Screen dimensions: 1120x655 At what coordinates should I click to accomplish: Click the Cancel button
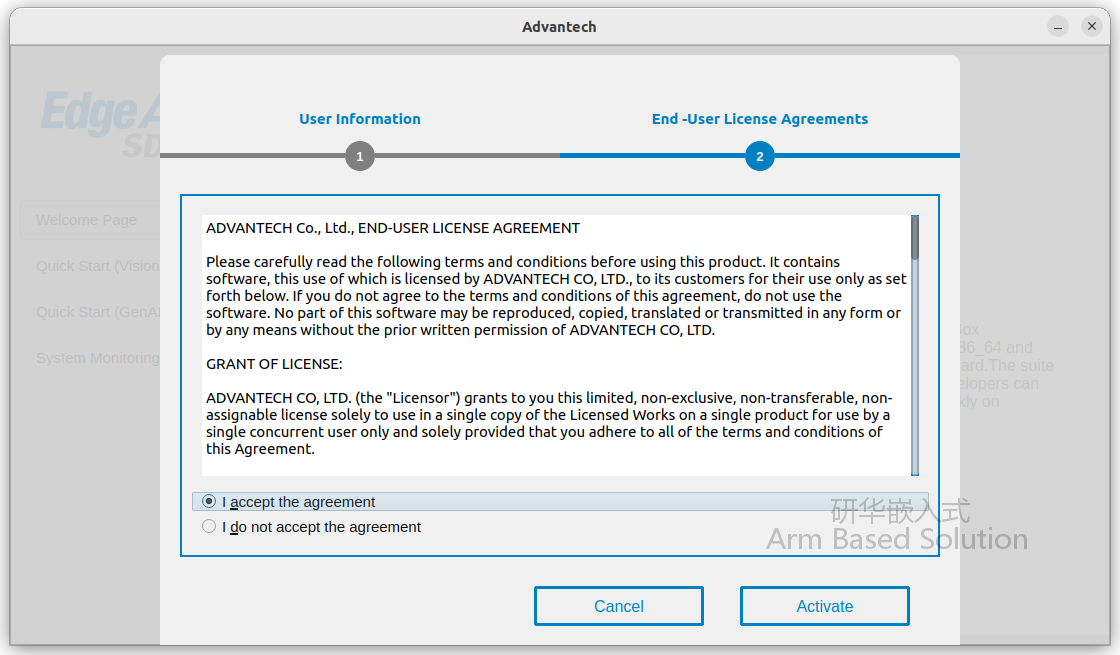coord(619,606)
